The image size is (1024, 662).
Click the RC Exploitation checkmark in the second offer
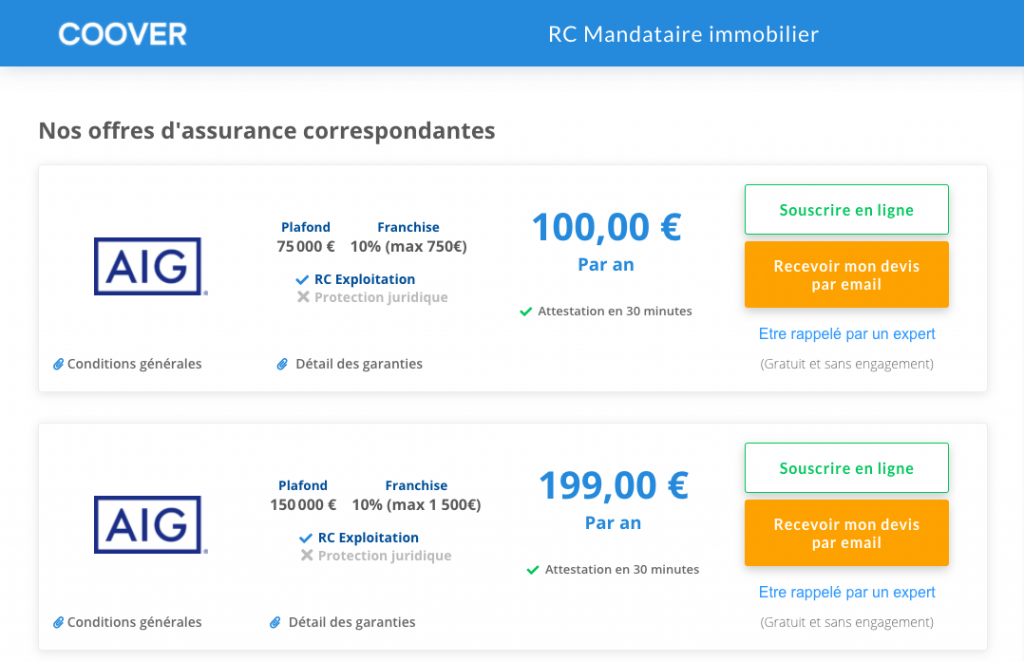click(306, 538)
